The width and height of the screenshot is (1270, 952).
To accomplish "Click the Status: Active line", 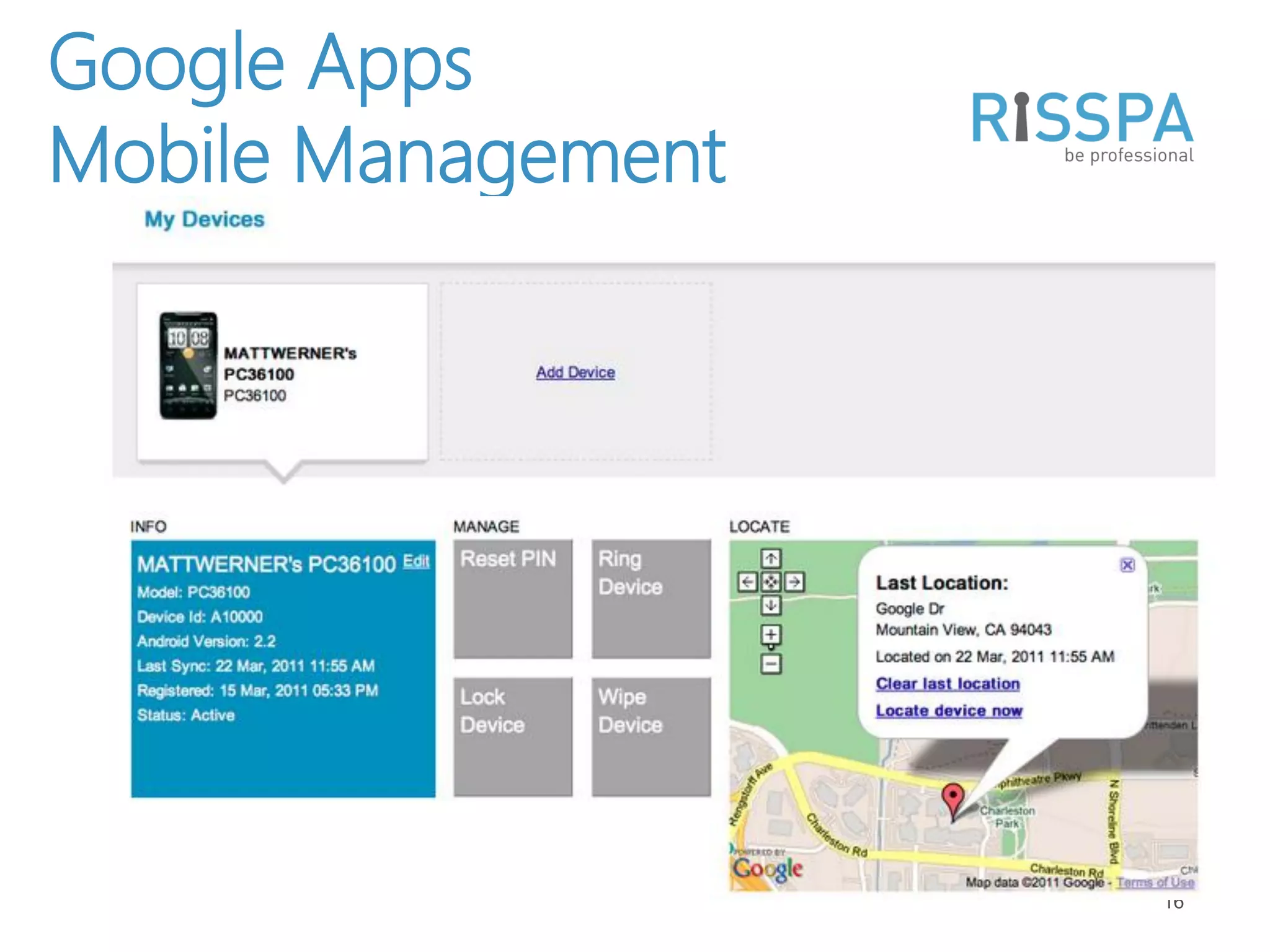I will [186, 715].
